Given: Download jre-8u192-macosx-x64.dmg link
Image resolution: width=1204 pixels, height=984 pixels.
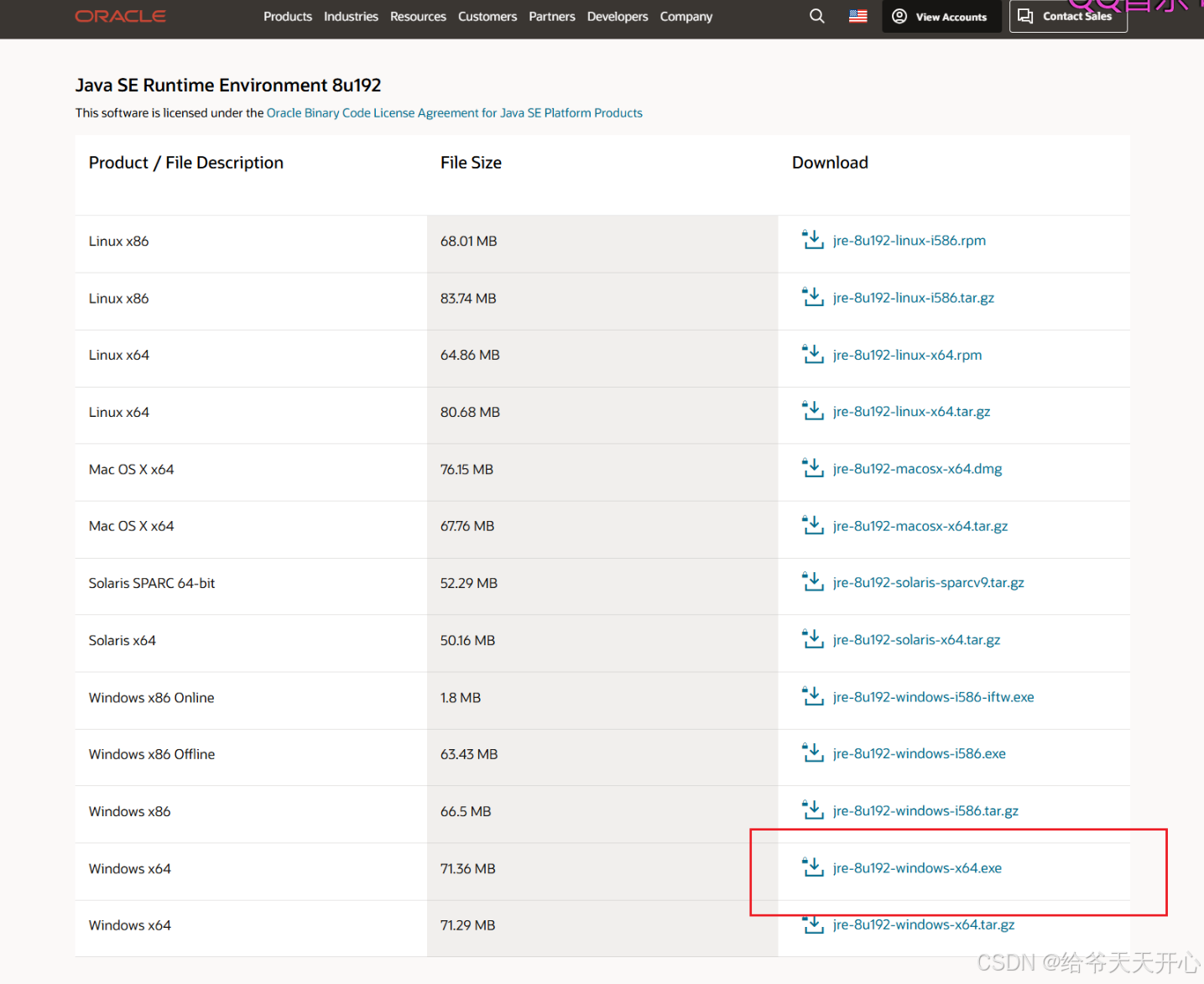Looking at the screenshot, I should 918,468.
